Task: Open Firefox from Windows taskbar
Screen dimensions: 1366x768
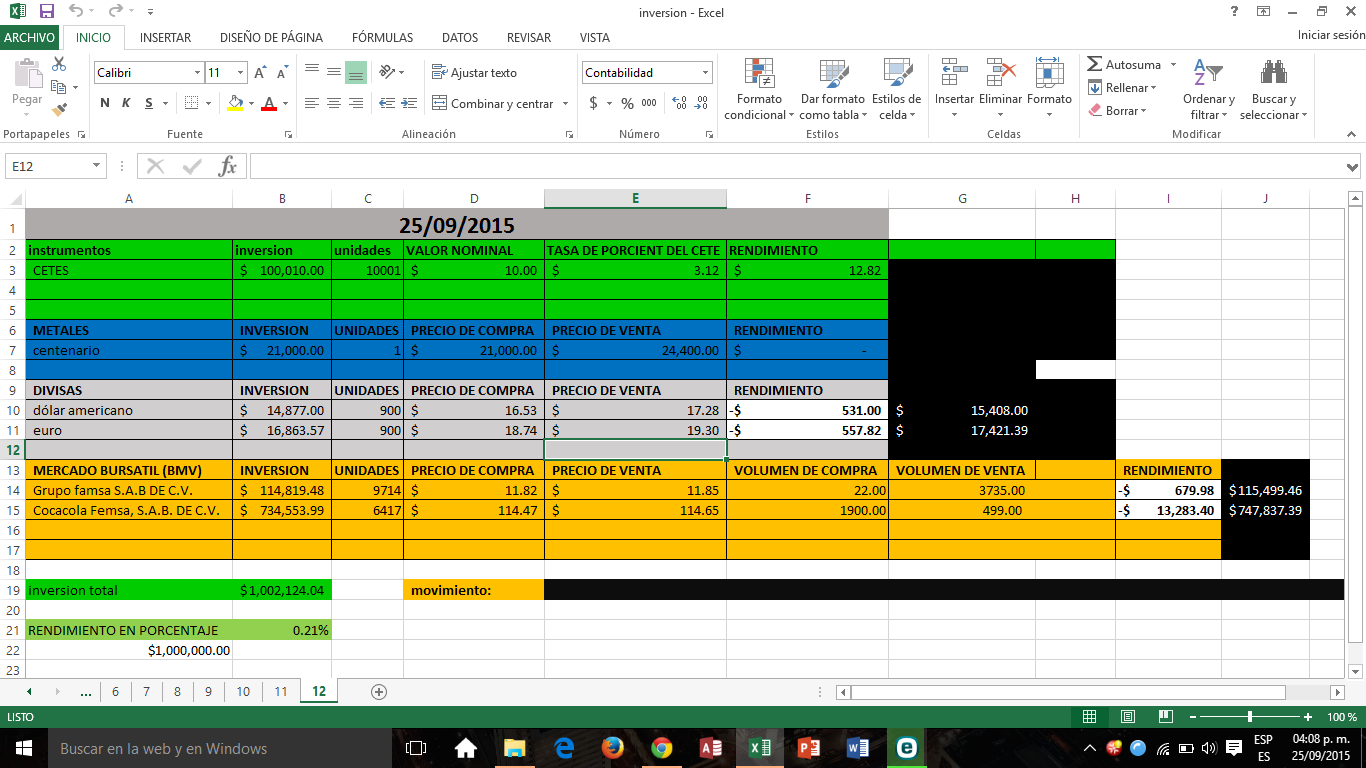Action: point(613,748)
